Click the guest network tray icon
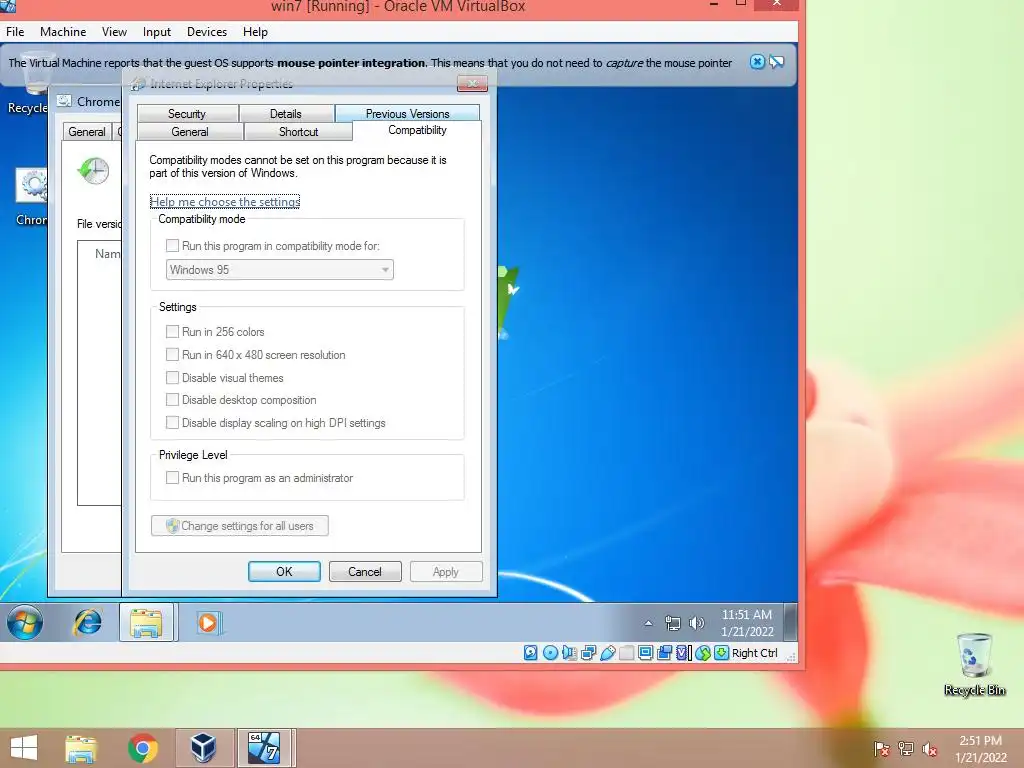Image resolution: width=1024 pixels, height=768 pixels. [x=673, y=623]
